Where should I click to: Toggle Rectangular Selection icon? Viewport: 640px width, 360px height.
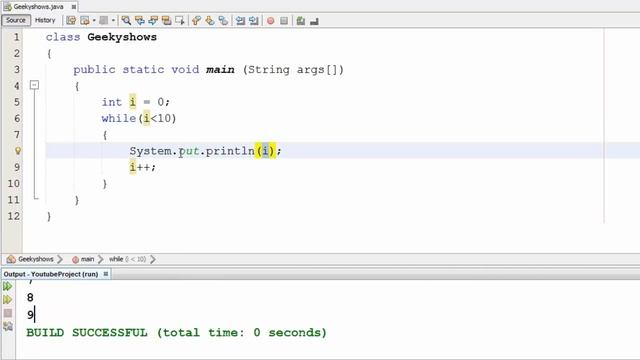tap(180, 20)
